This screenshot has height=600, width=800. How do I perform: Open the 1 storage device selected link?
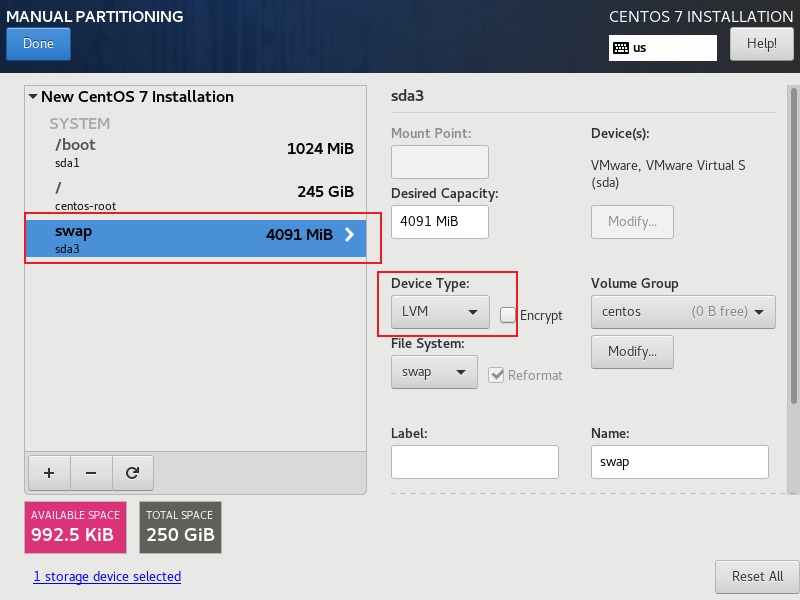click(x=107, y=576)
